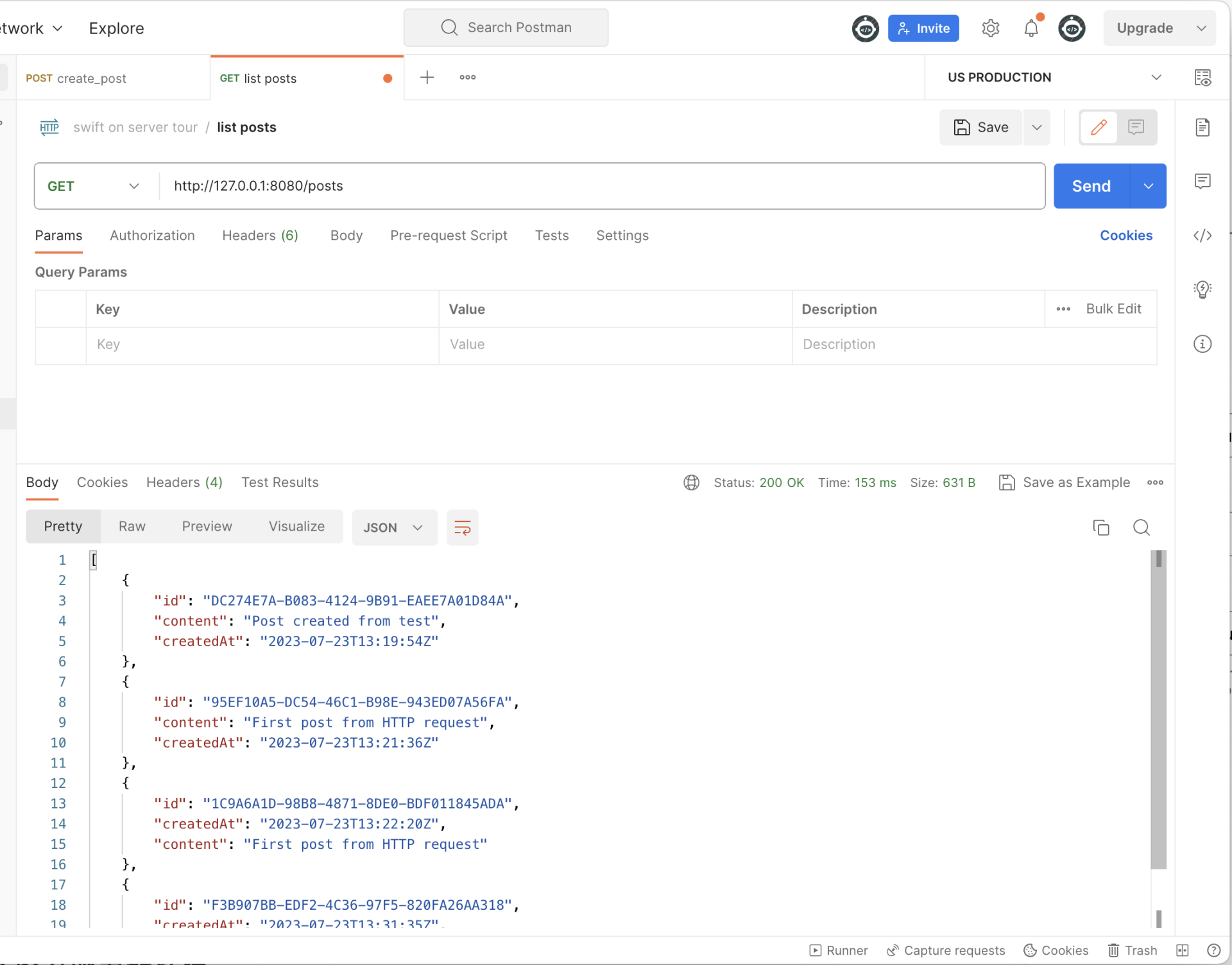The height and width of the screenshot is (965, 1232).
Task: Open the request info icon
Action: [x=1202, y=344]
